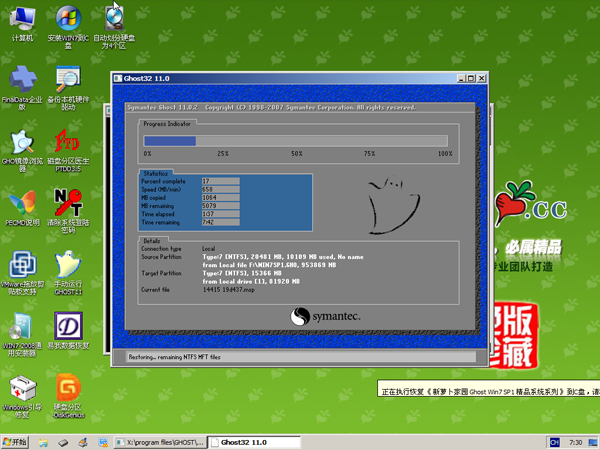The height and width of the screenshot is (450, 600).
Task: Click Time remaining value 7:42
Action: click(220, 222)
